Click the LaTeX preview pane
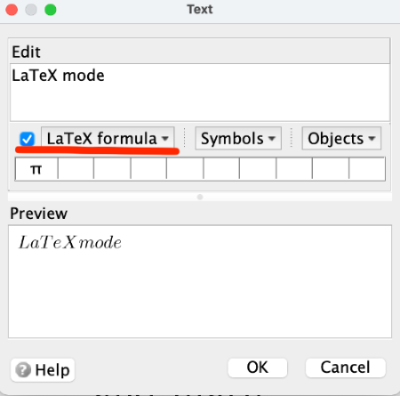Screen dimensions: 400x396 click(x=200, y=282)
